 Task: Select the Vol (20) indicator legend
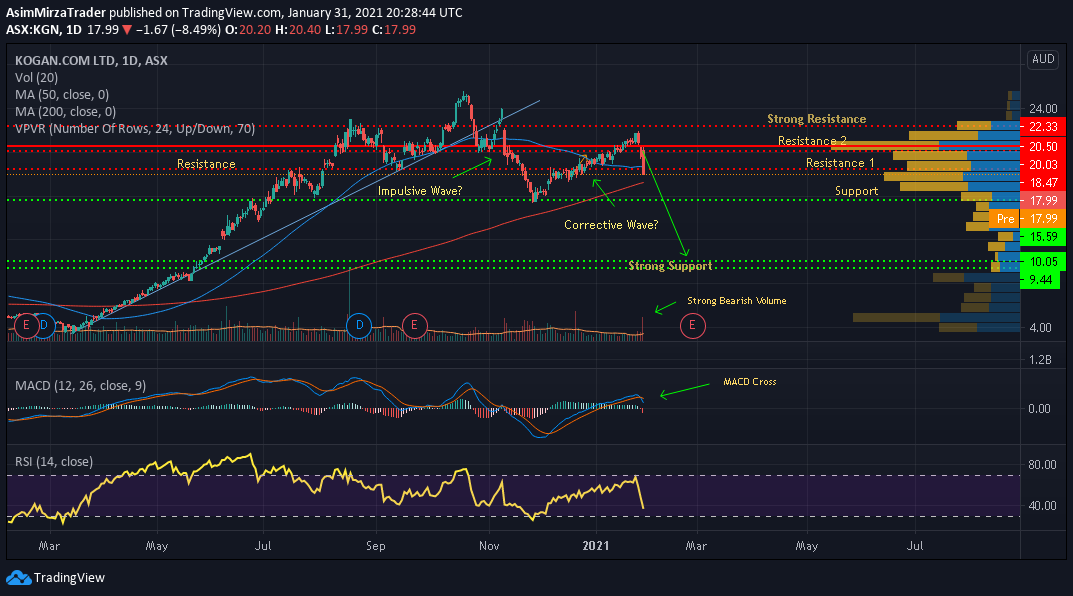click(36, 77)
